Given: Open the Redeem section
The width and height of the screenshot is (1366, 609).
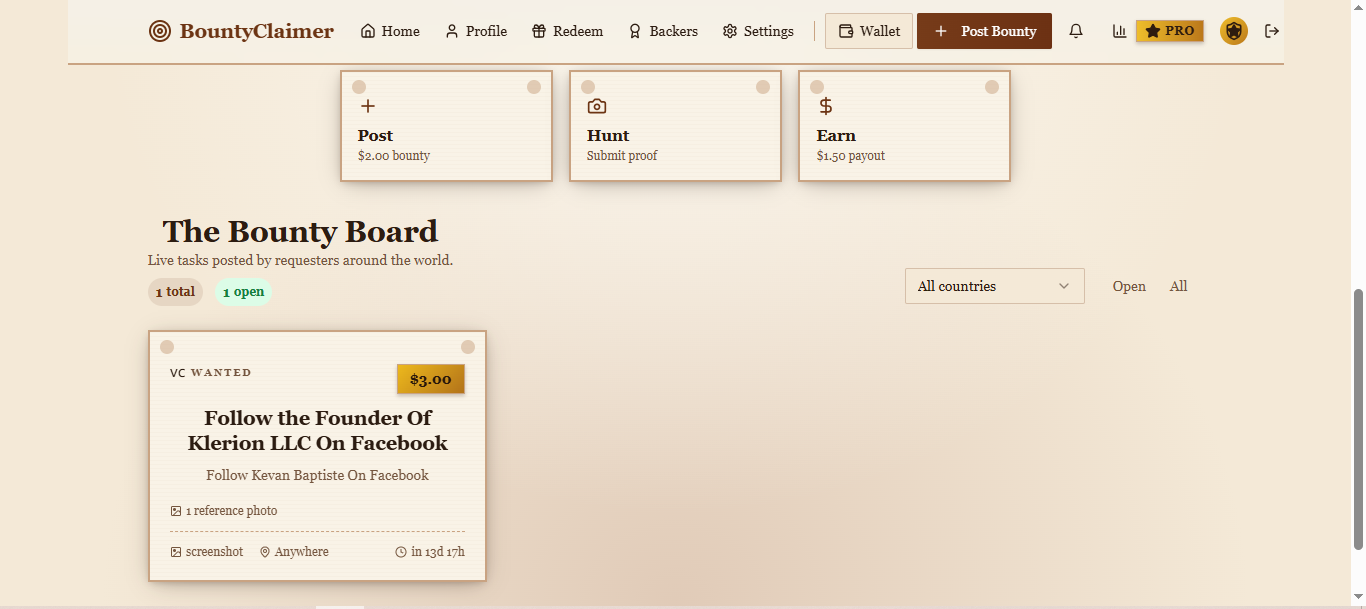Looking at the screenshot, I should pyautogui.click(x=567, y=31).
